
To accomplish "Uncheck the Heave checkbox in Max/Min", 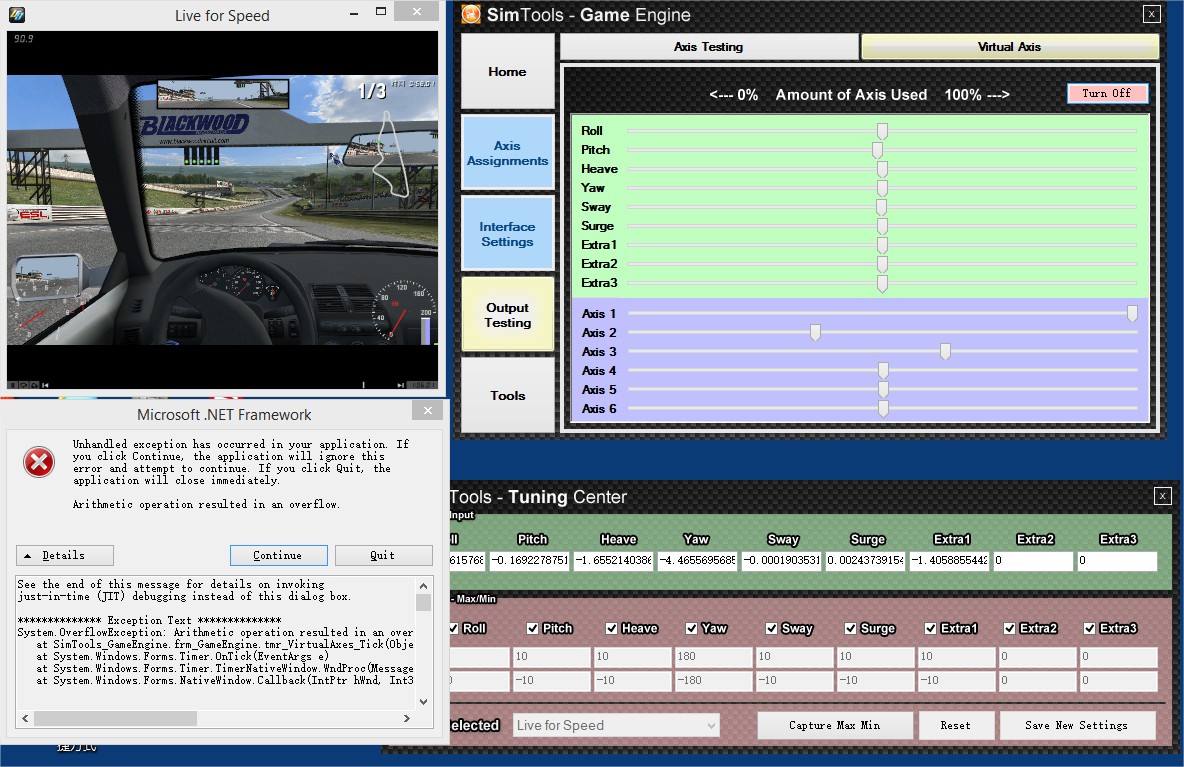I will coord(612,628).
